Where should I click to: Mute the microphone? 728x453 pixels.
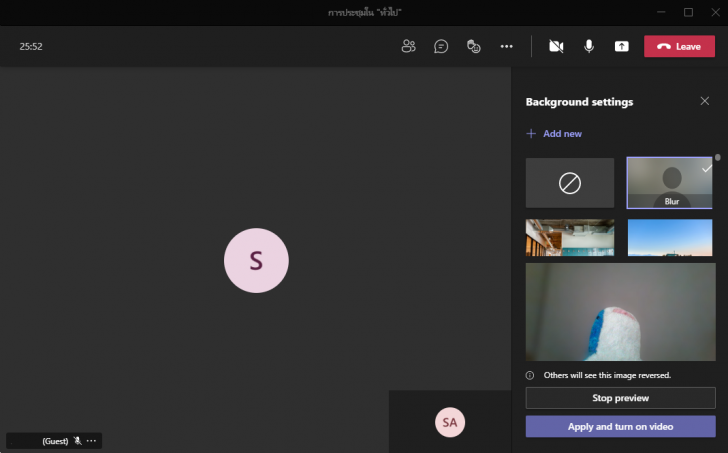point(589,46)
